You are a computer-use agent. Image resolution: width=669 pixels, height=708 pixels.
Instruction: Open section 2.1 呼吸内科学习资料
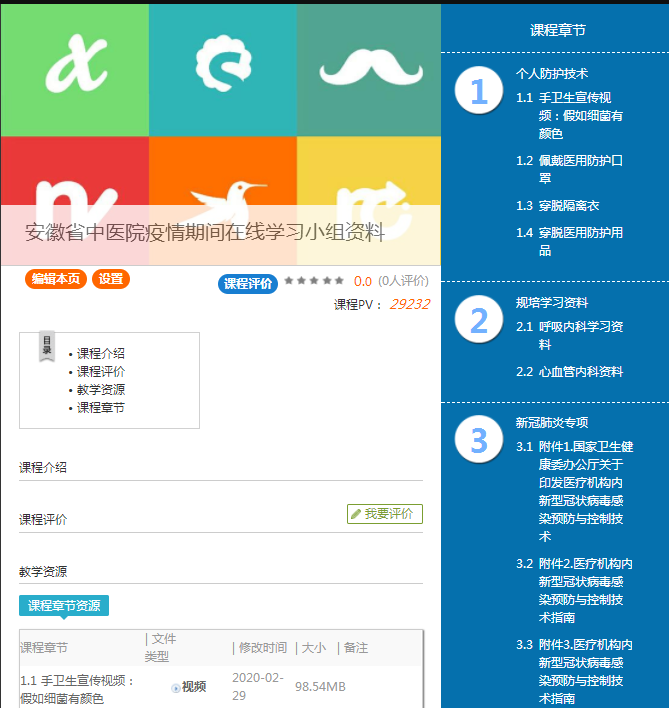pos(580,335)
